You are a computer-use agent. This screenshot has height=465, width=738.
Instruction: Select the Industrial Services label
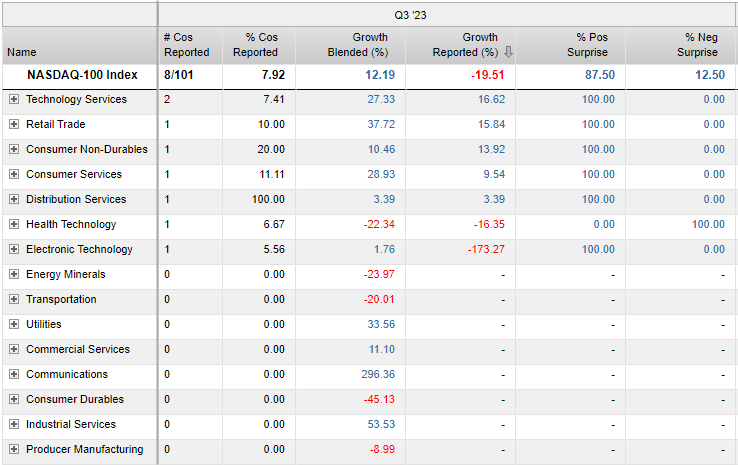(71, 424)
